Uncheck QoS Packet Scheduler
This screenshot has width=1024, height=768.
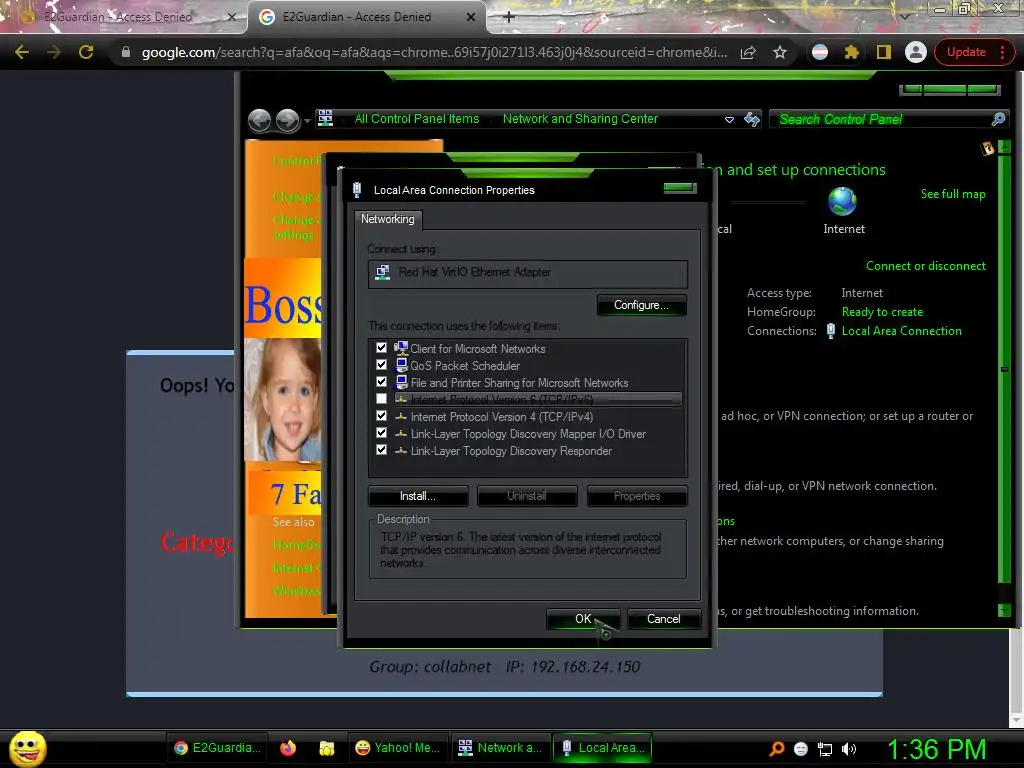381,365
